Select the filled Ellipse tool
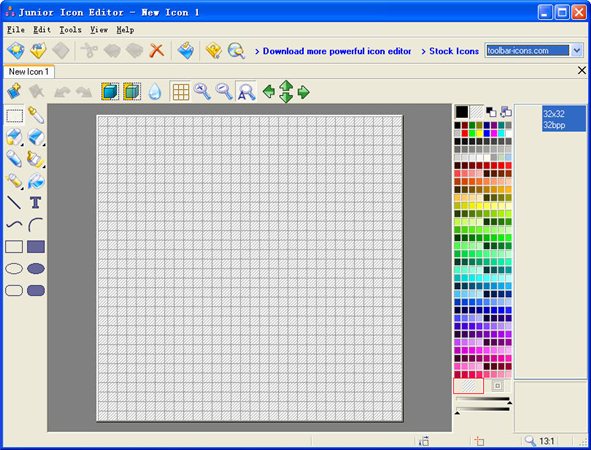The width and height of the screenshot is (591, 450). 36,269
